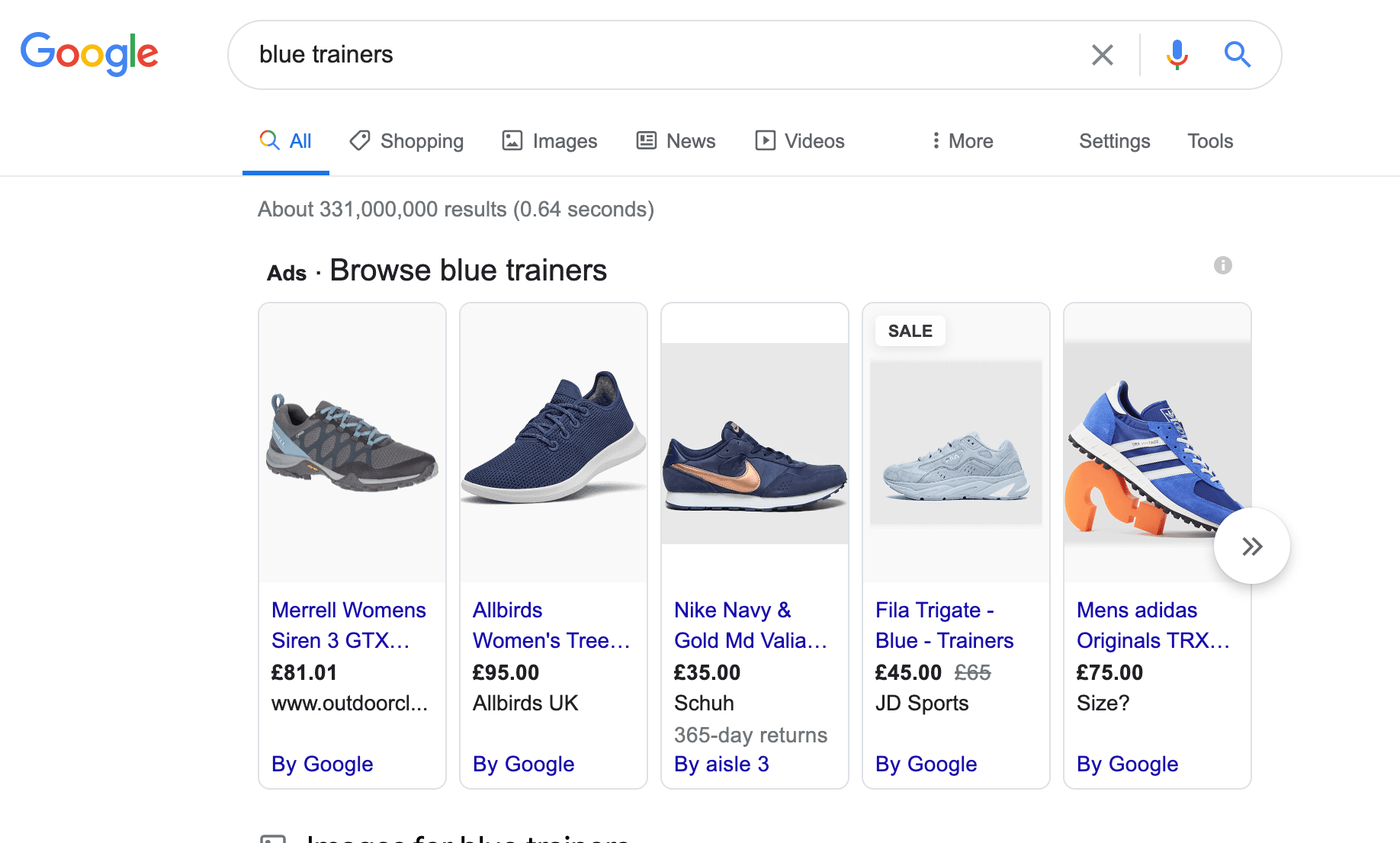Click the SALE badge on Fila card
Viewport: 1400px width, 843px height.
[x=910, y=331]
